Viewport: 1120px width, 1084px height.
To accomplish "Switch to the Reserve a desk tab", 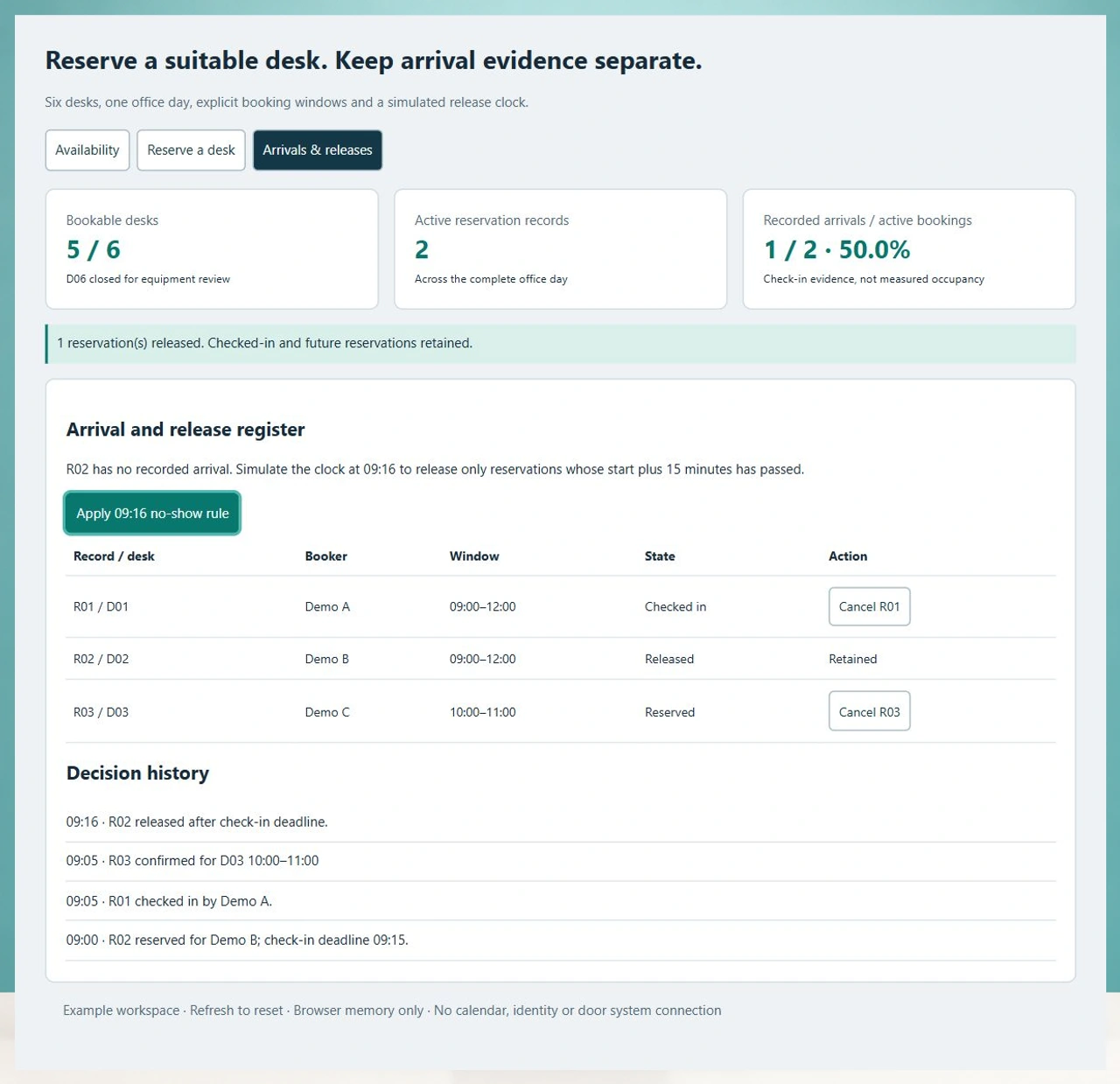I will coord(191,150).
